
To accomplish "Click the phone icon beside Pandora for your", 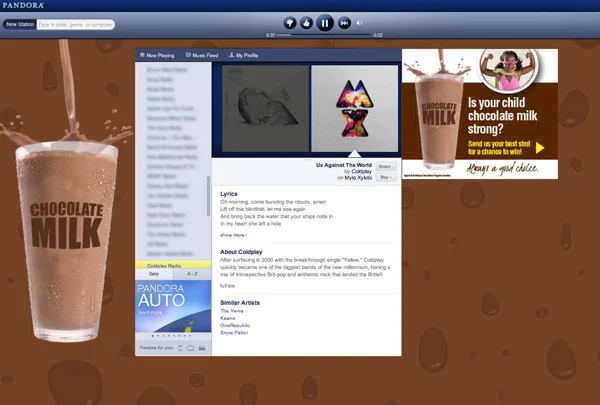I will (181, 348).
